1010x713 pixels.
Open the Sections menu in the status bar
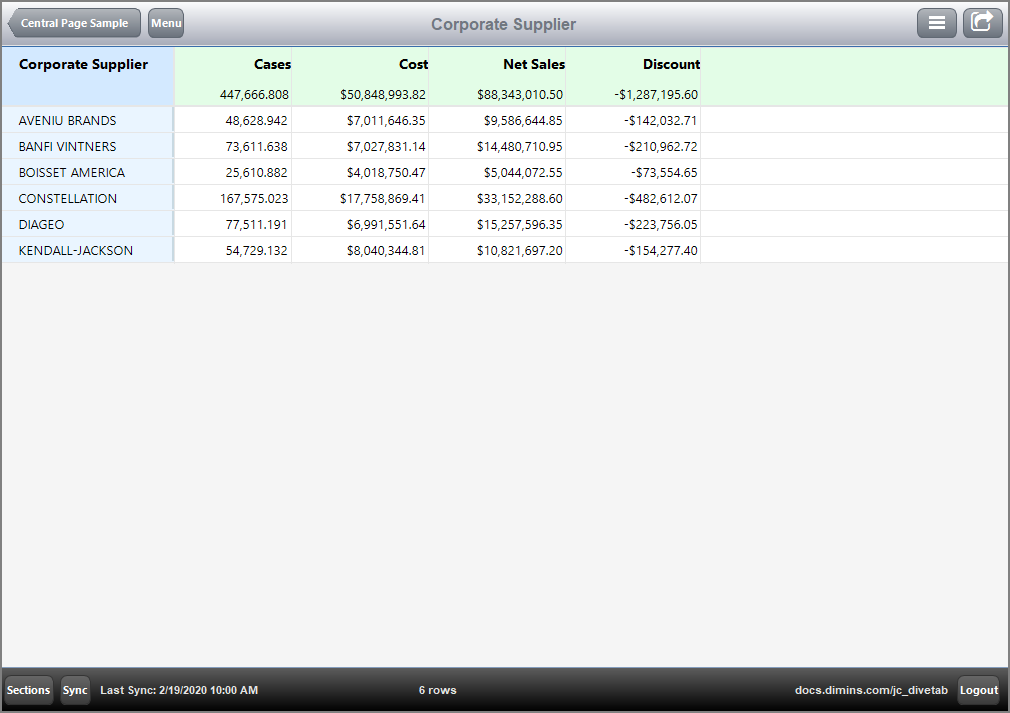(x=28, y=690)
